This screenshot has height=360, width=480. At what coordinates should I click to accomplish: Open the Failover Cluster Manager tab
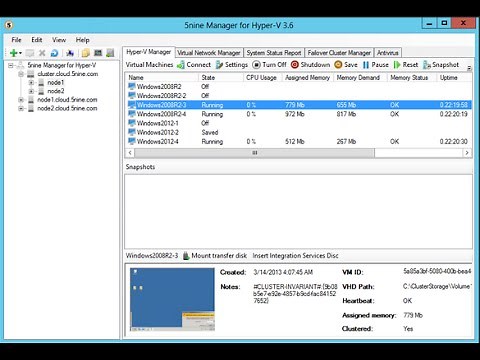click(x=339, y=53)
